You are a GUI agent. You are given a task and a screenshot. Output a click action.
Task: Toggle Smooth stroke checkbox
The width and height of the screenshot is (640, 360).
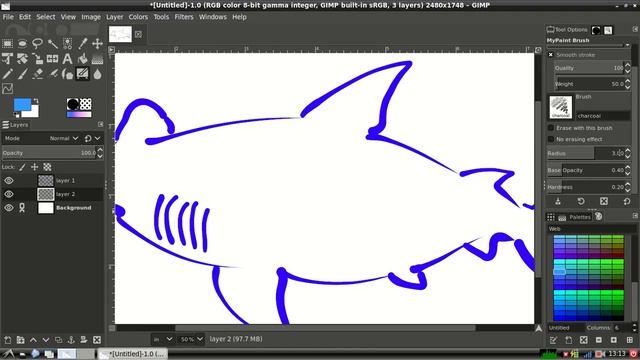point(551,55)
